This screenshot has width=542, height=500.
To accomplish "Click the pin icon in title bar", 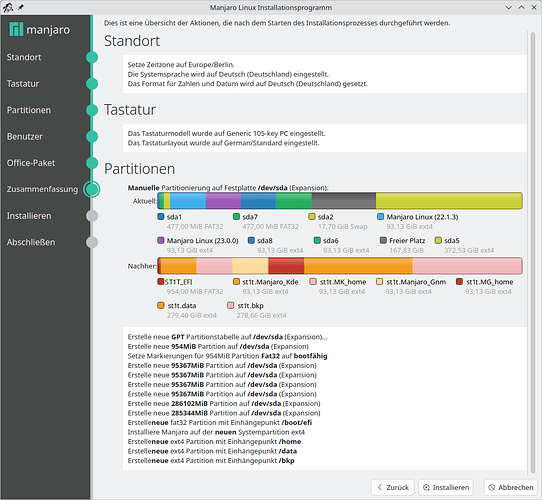I will point(21,7).
